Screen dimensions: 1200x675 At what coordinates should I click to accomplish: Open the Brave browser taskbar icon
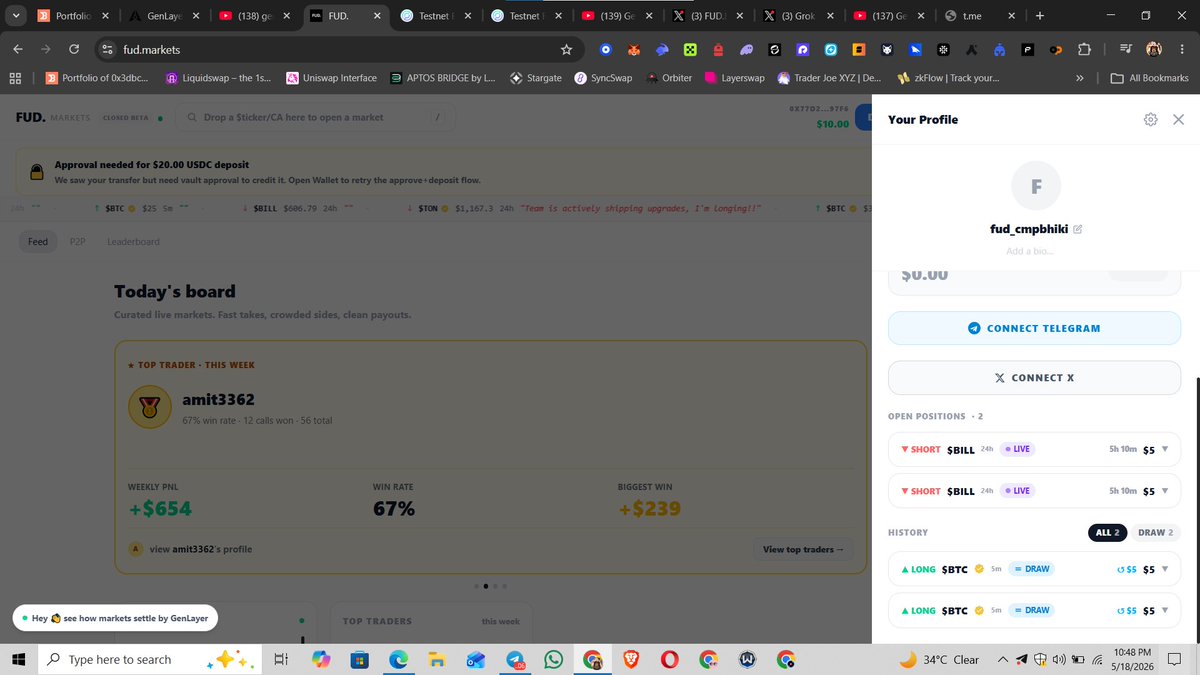[x=631, y=659]
